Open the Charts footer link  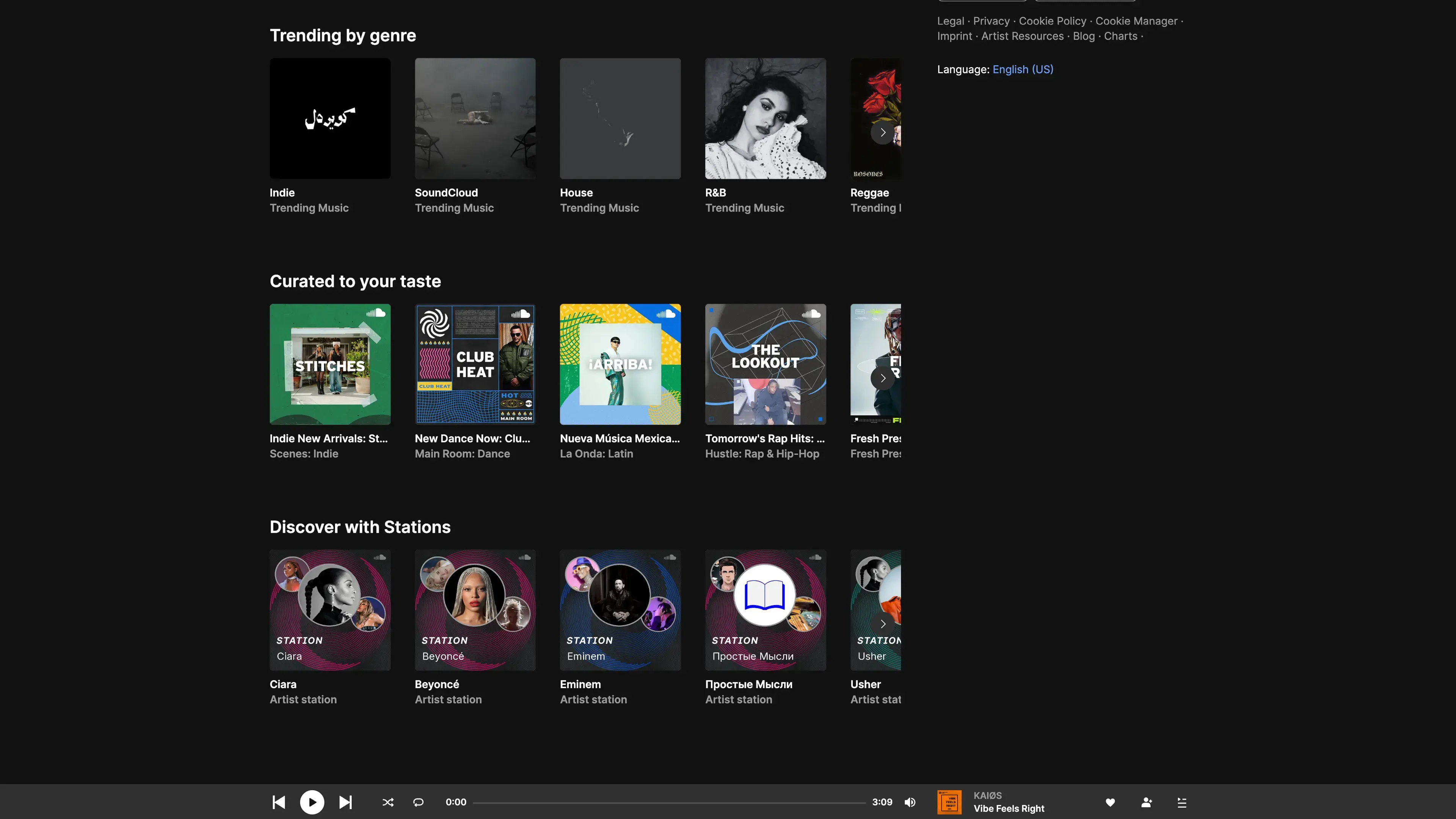tap(1120, 36)
